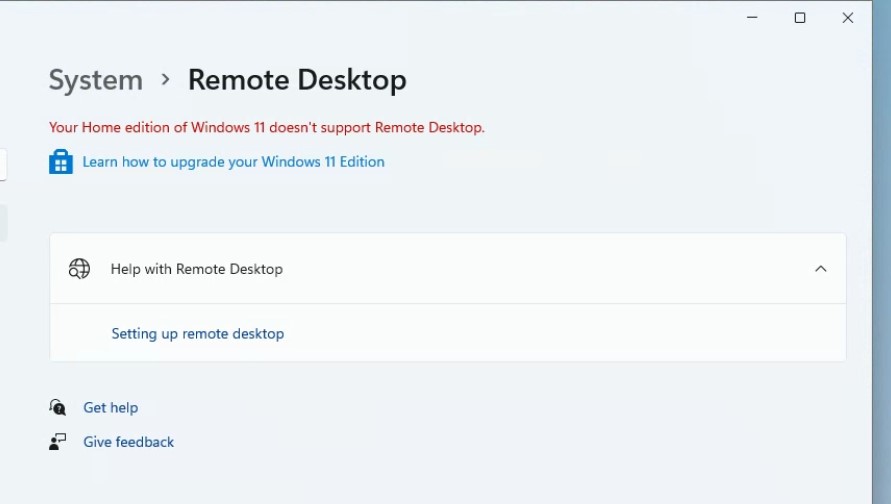Click the globe icon beside Help with Remote Desktop

click(79, 269)
